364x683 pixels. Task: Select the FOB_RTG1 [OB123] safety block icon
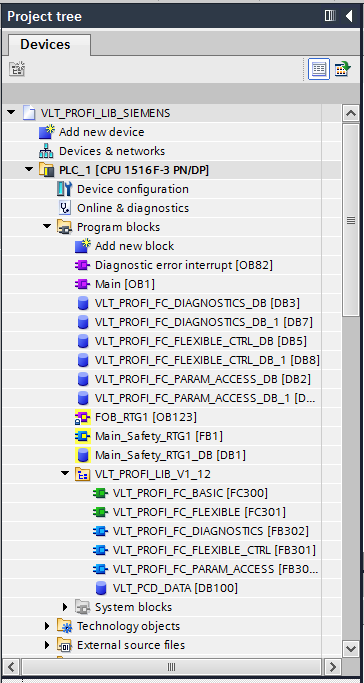[82, 417]
